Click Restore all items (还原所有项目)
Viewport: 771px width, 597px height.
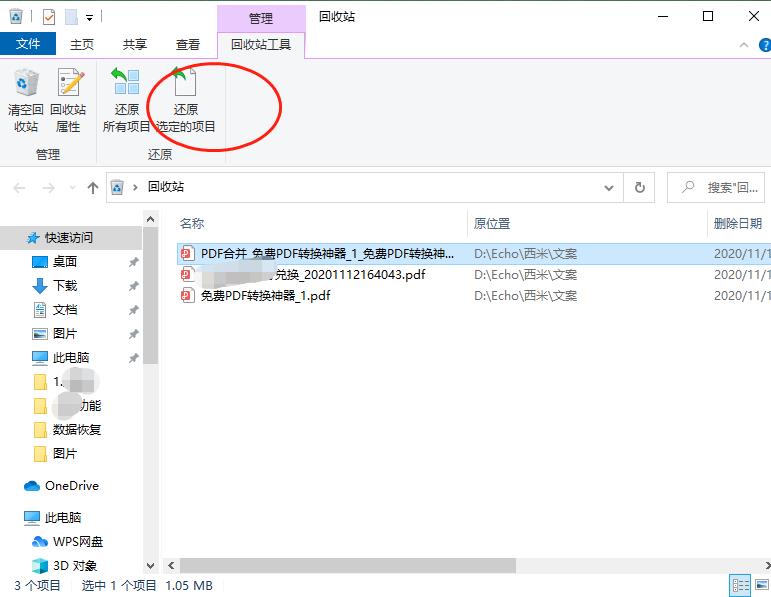click(126, 99)
